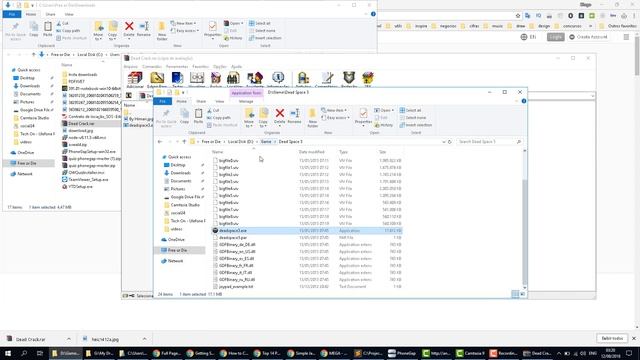Click Paste in the Dead Space 3 ribbon

click(198, 116)
